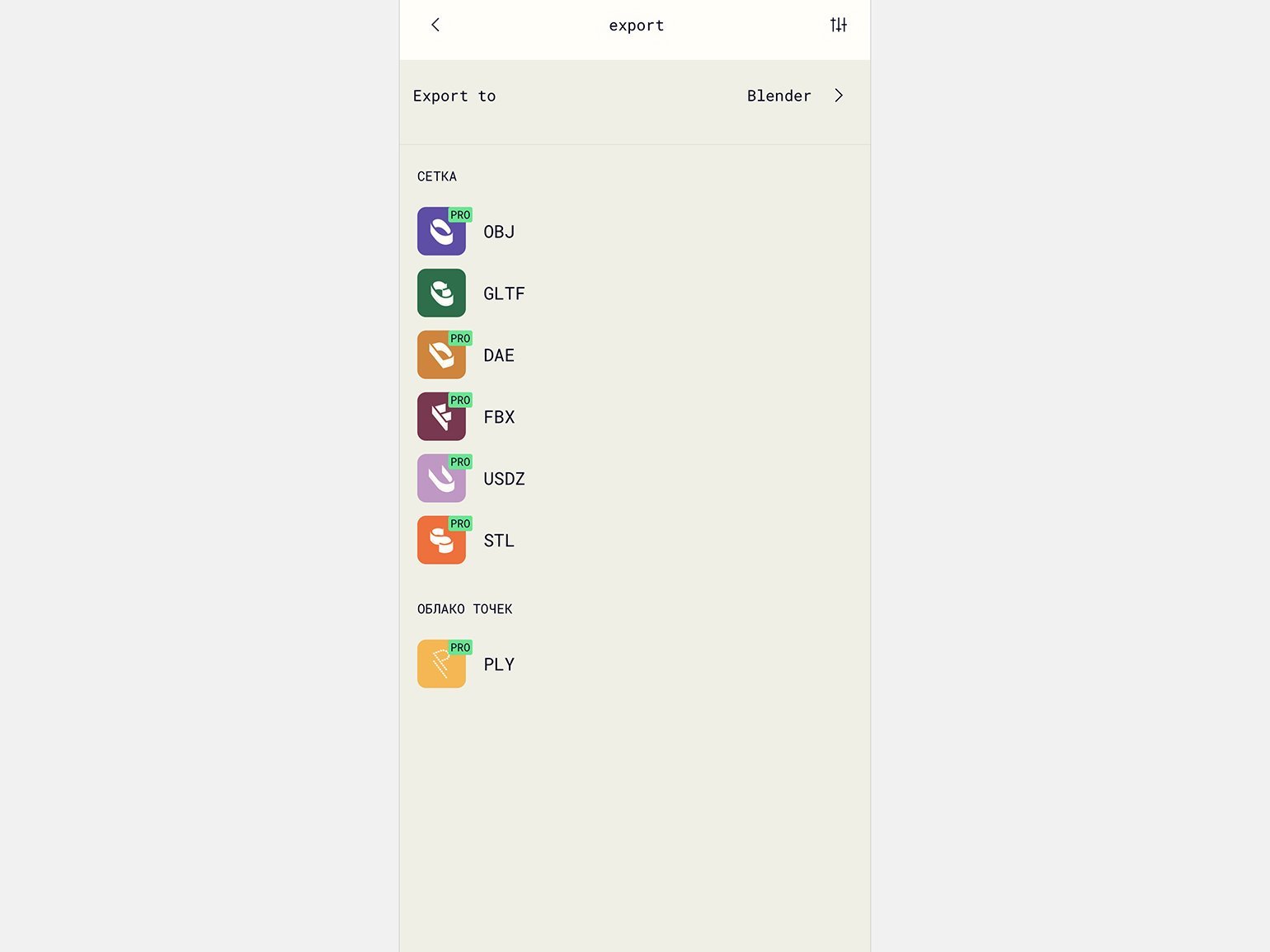
Task: Expand the Blender chevron arrow
Action: click(839, 96)
